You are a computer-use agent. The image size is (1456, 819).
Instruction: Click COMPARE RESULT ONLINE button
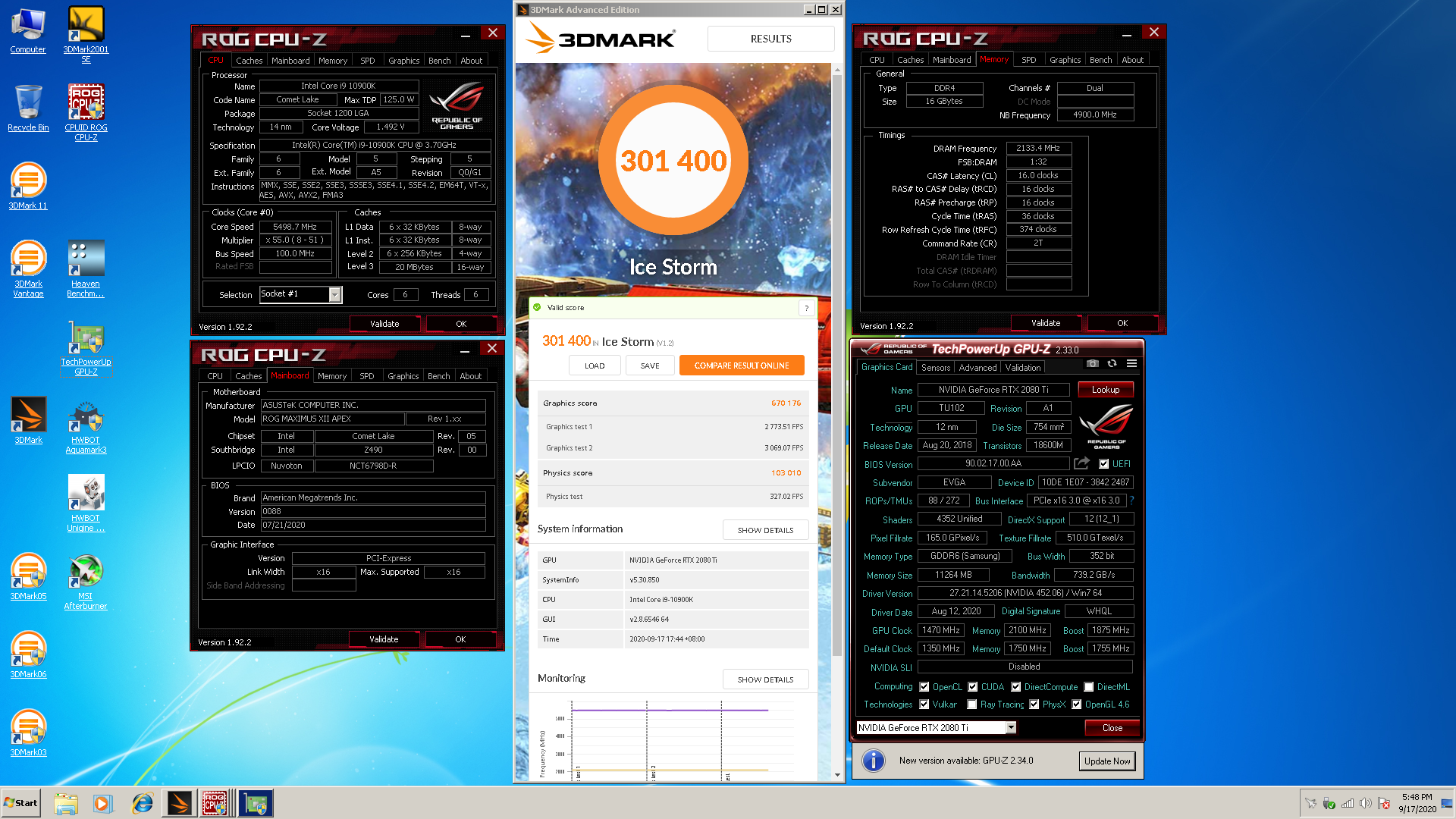tap(742, 366)
